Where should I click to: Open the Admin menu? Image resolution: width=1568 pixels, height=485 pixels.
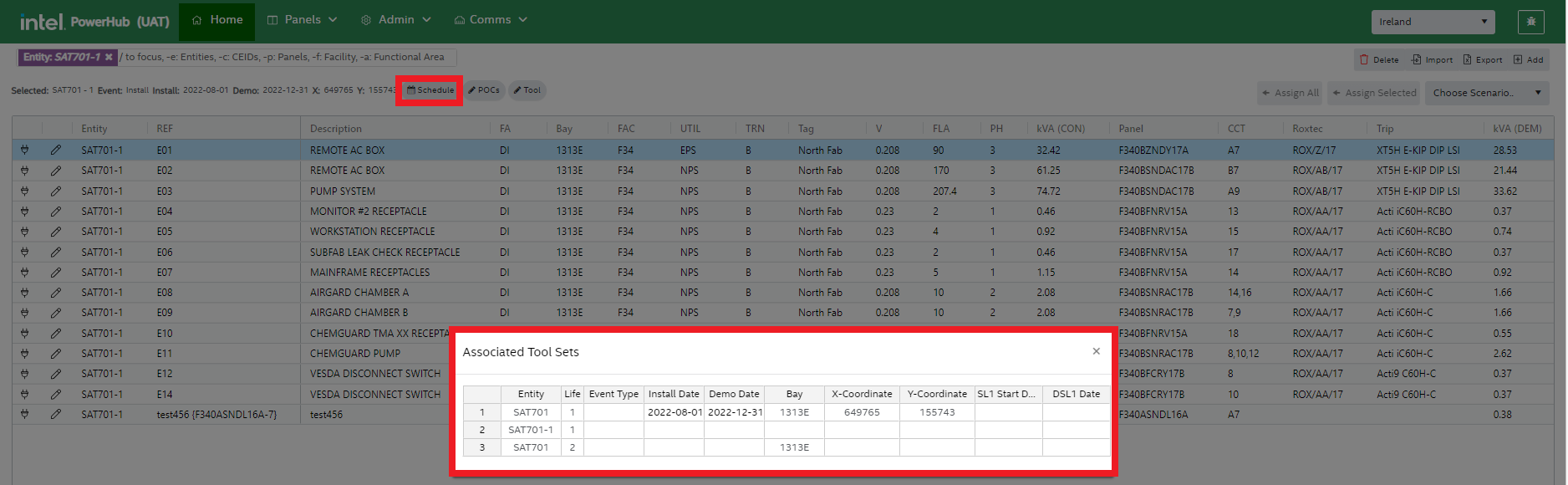point(396,20)
